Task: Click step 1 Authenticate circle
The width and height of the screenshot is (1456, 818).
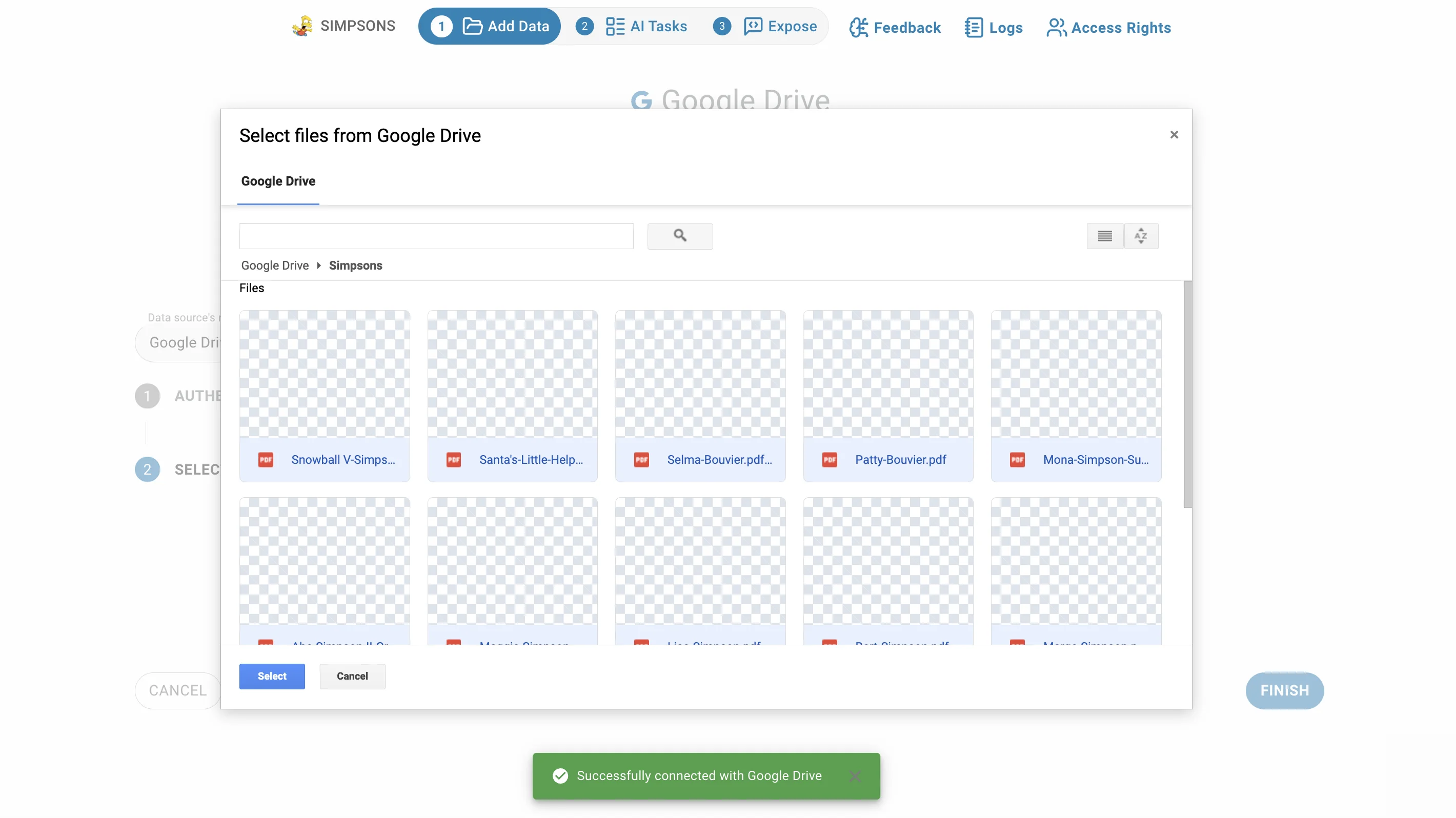Action: (147, 396)
